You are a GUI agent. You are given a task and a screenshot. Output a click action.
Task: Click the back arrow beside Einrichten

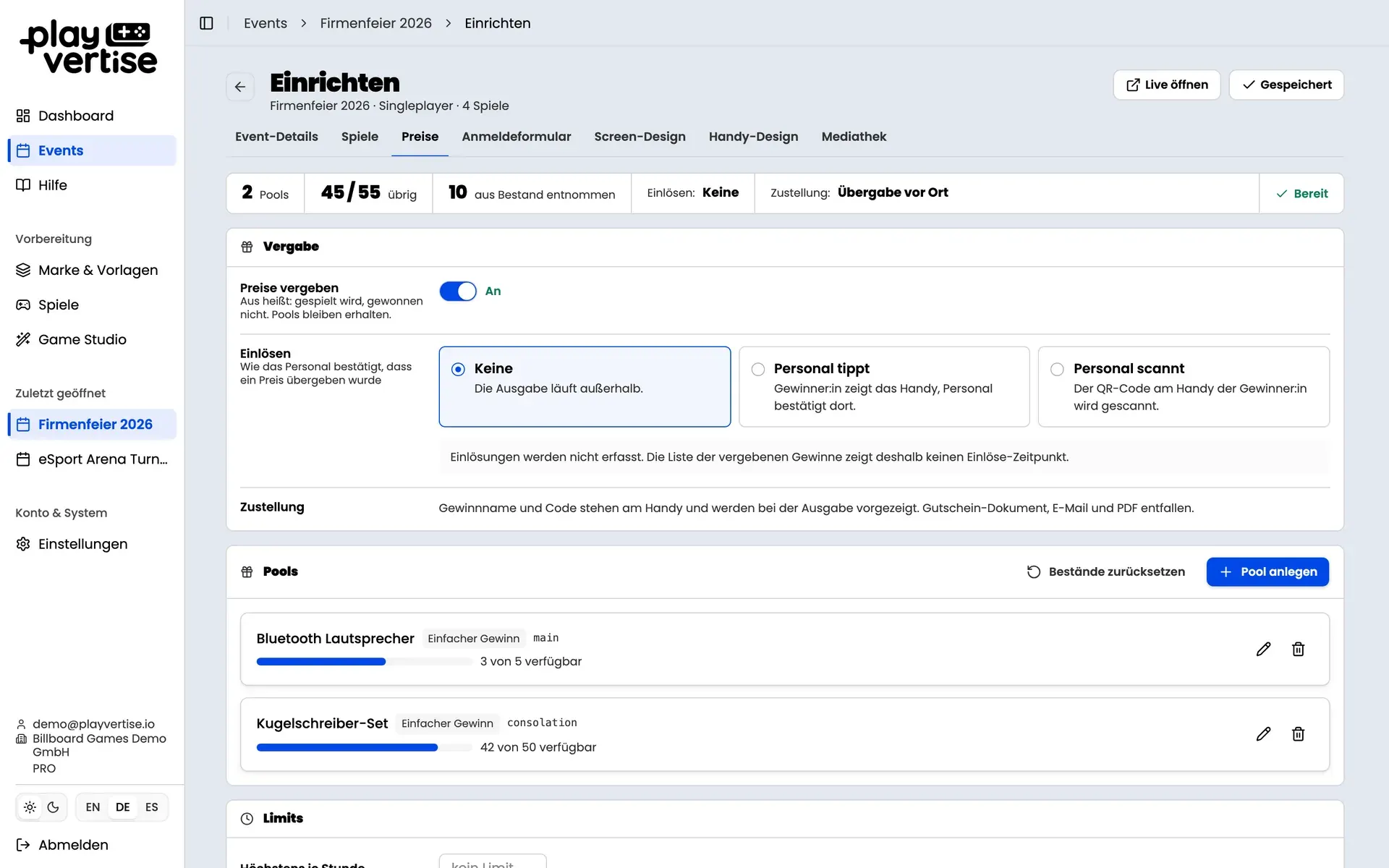click(x=240, y=87)
